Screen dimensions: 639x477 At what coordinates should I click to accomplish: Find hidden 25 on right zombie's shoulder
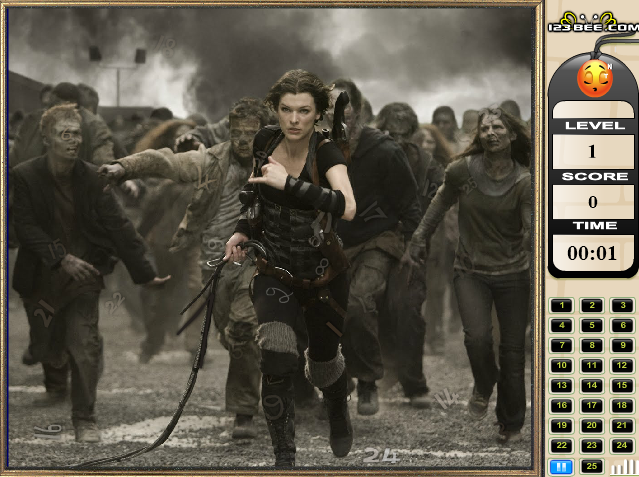[x=469, y=185]
